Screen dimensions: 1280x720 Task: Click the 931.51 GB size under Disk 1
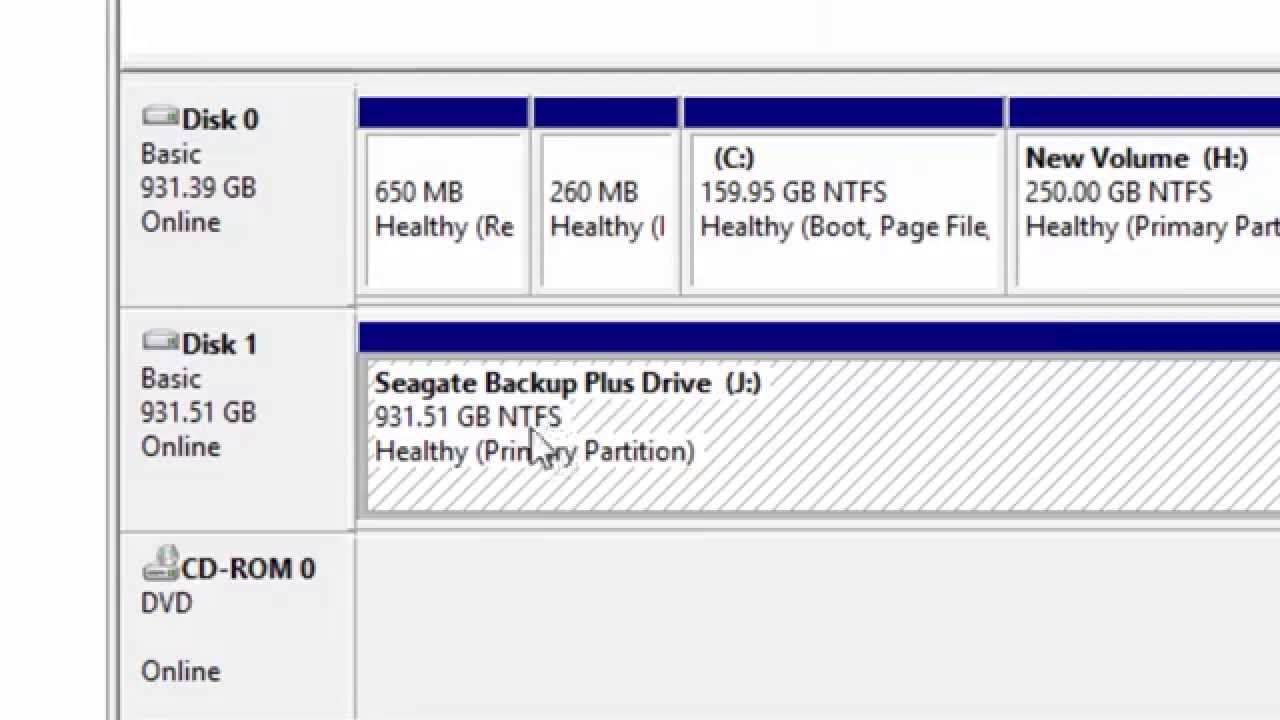pos(198,413)
